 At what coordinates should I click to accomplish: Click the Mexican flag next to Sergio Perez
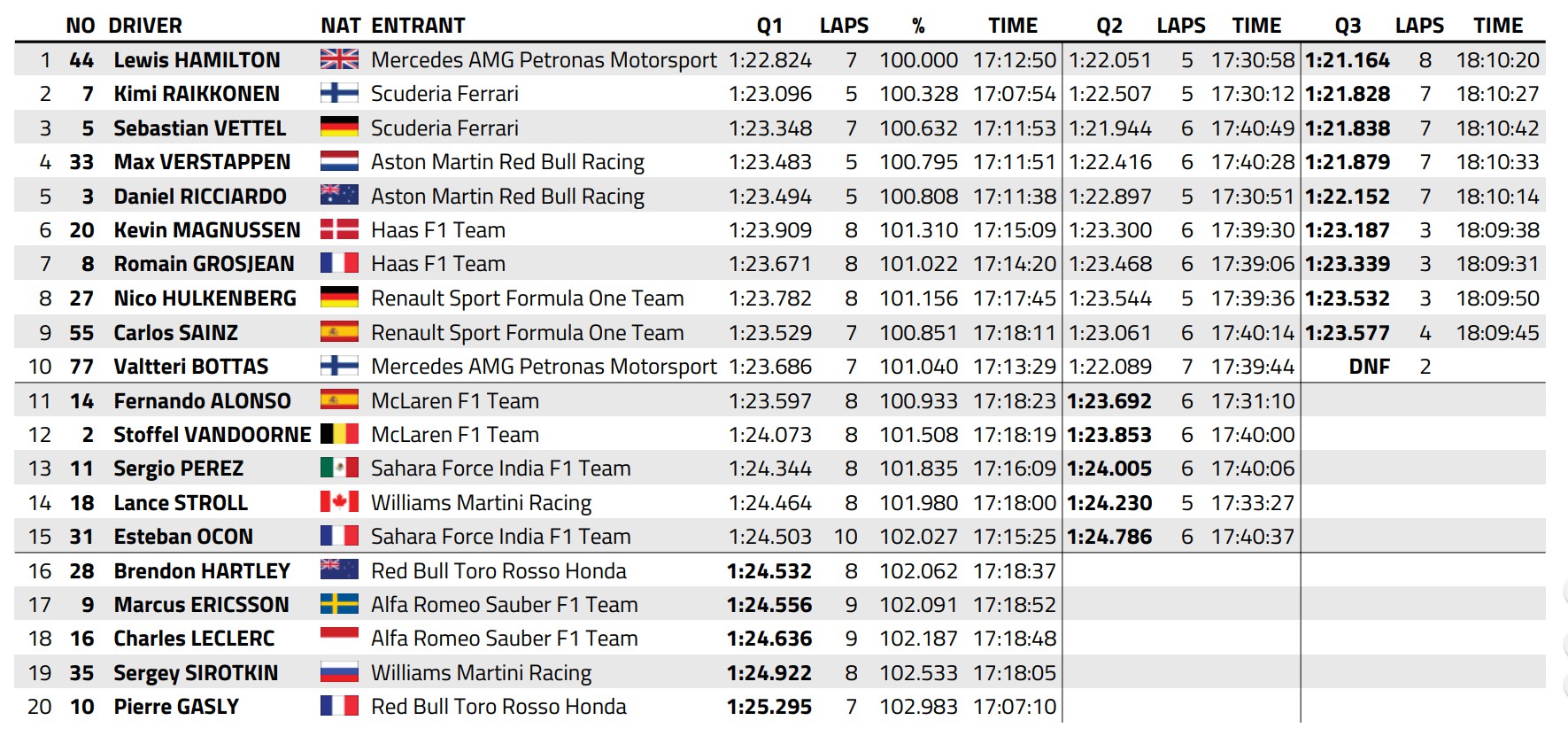339,468
